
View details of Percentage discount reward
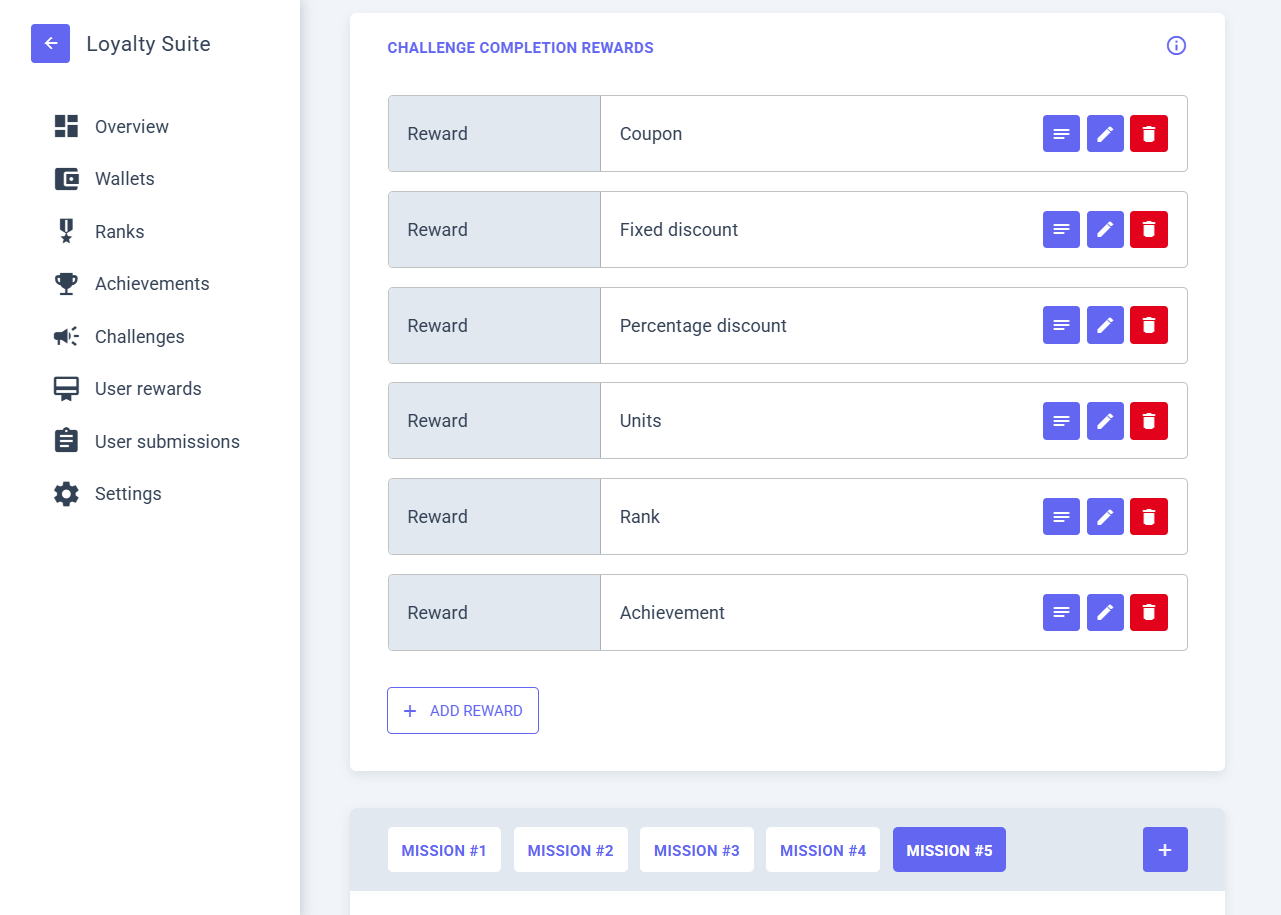pyautogui.click(x=1061, y=325)
